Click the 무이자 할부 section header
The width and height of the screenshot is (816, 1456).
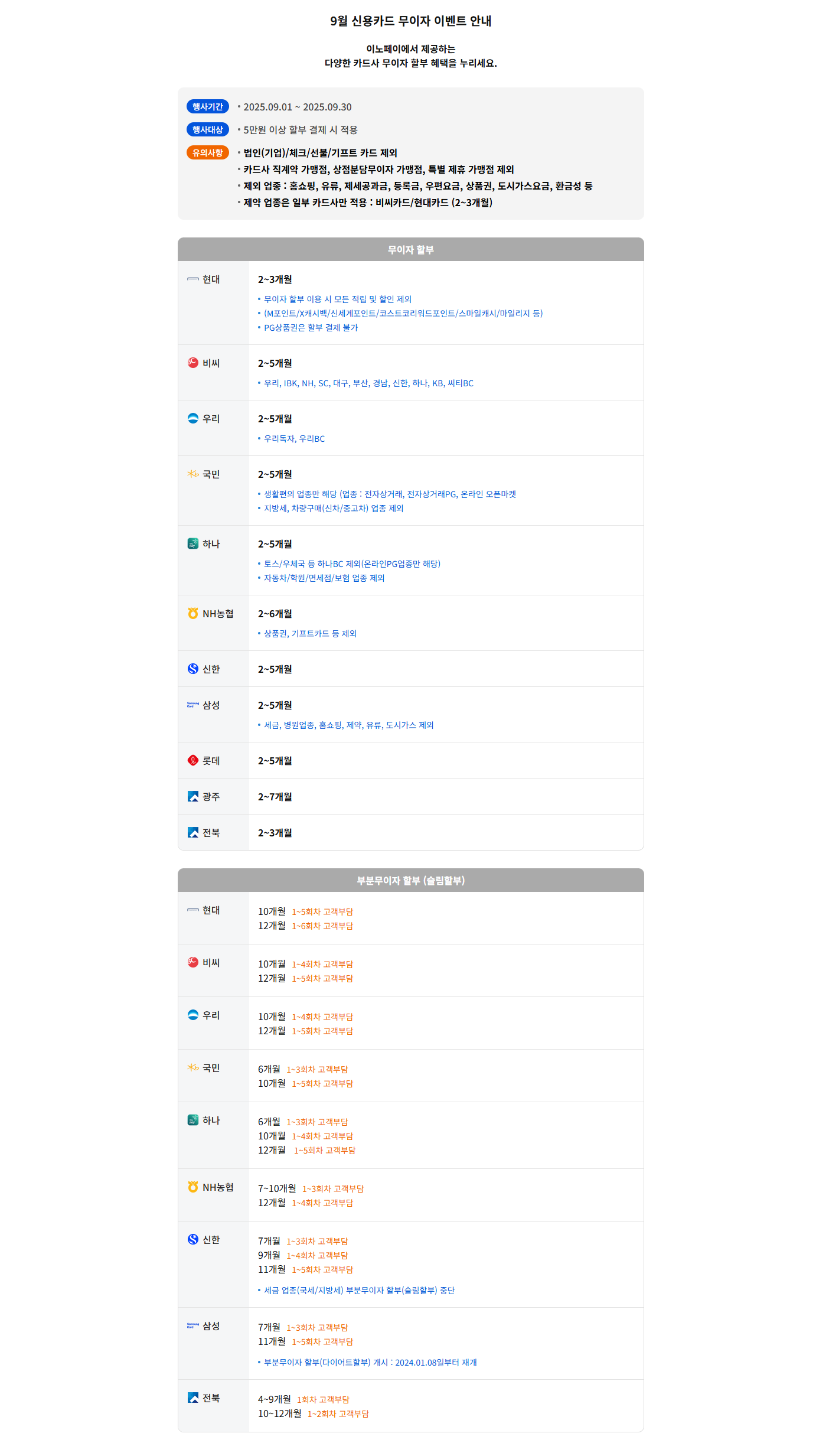pyautogui.click(x=411, y=249)
